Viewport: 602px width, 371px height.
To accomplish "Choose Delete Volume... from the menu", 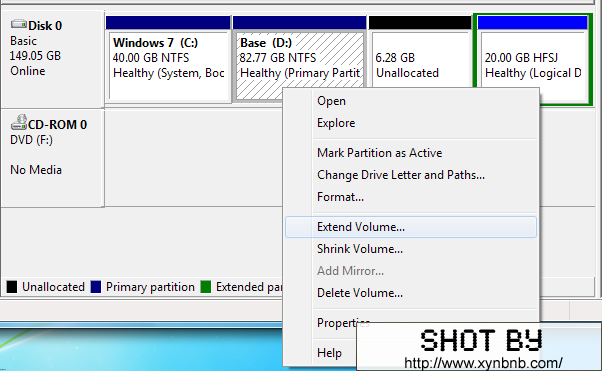I will pyautogui.click(x=411, y=293).
